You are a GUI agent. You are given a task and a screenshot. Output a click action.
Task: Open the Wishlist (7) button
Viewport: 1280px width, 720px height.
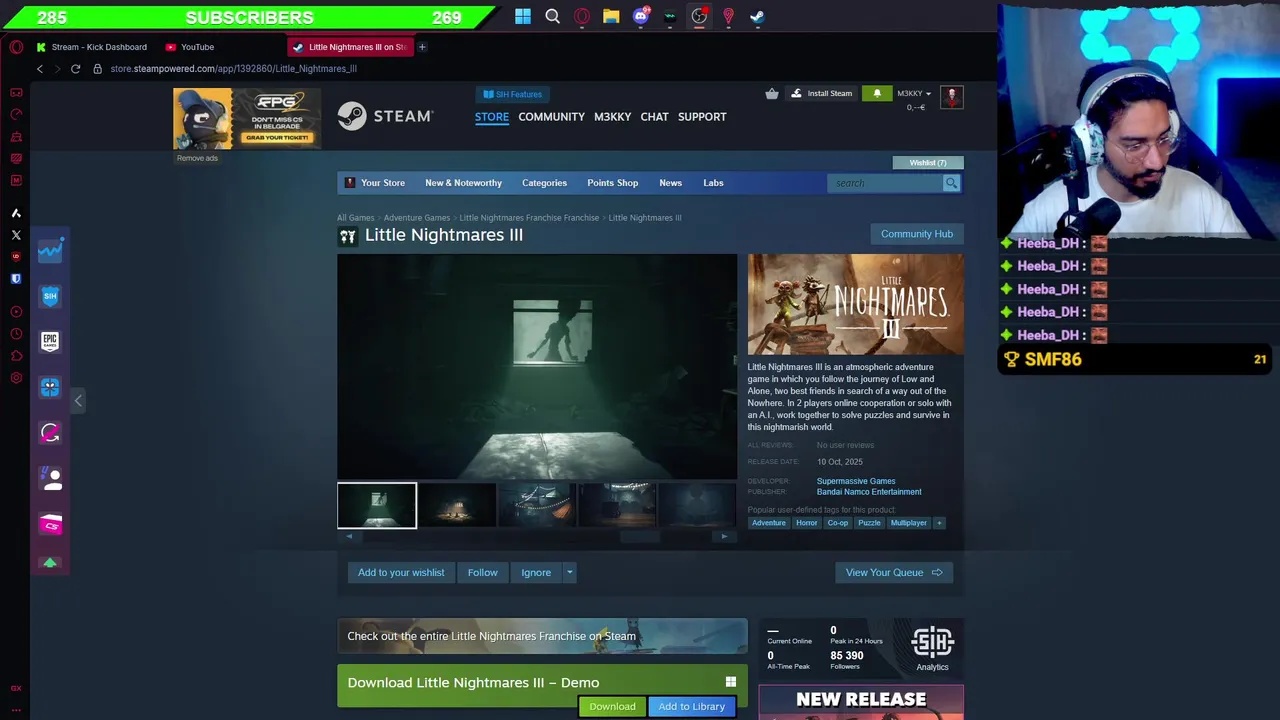927,163
